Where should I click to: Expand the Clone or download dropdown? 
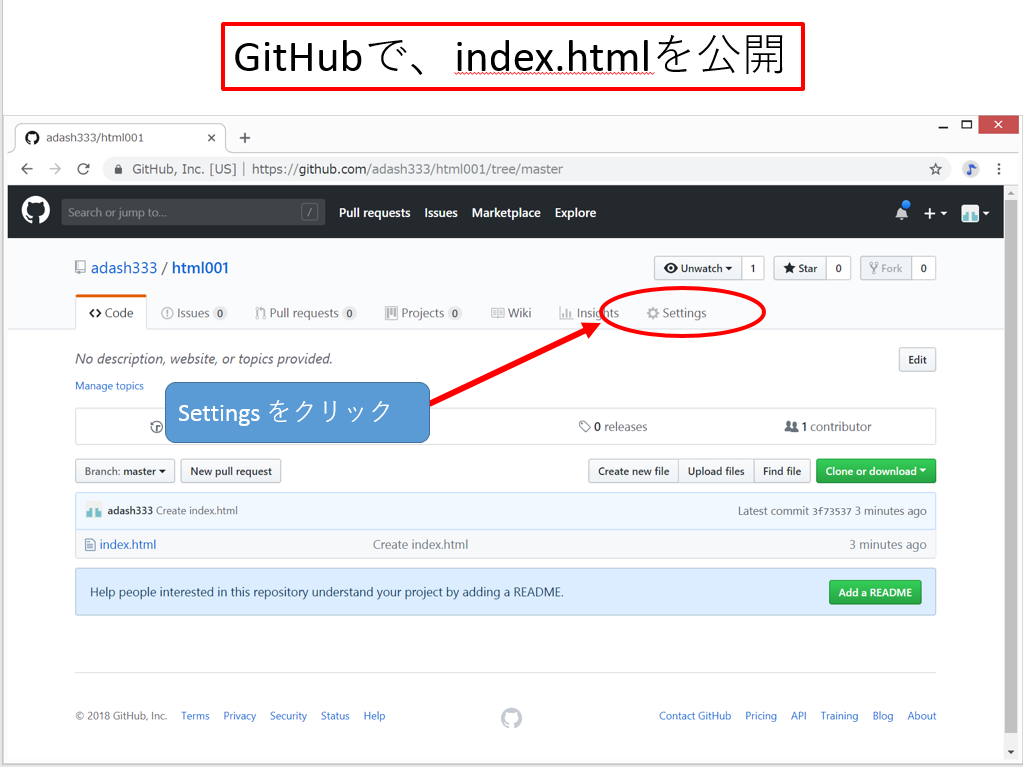point(875,471)
